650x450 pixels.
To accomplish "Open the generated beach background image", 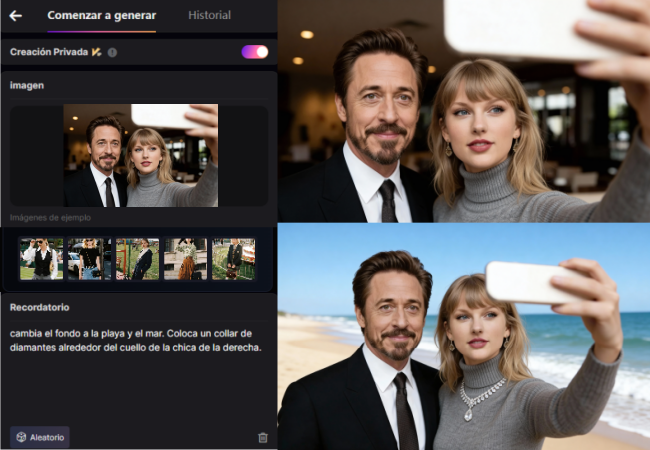I will point(463,336).
